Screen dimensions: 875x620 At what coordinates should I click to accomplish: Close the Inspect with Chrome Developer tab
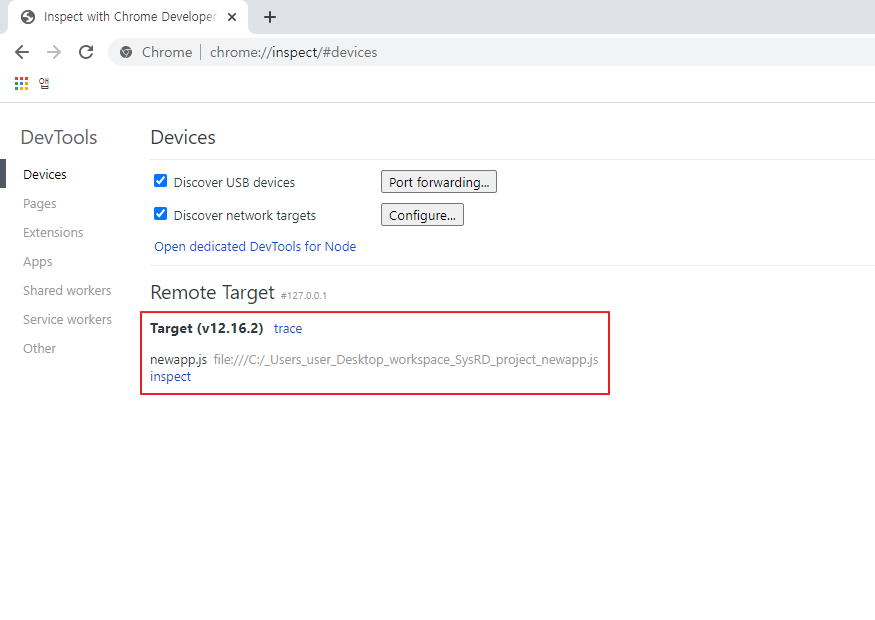point(232,17)
